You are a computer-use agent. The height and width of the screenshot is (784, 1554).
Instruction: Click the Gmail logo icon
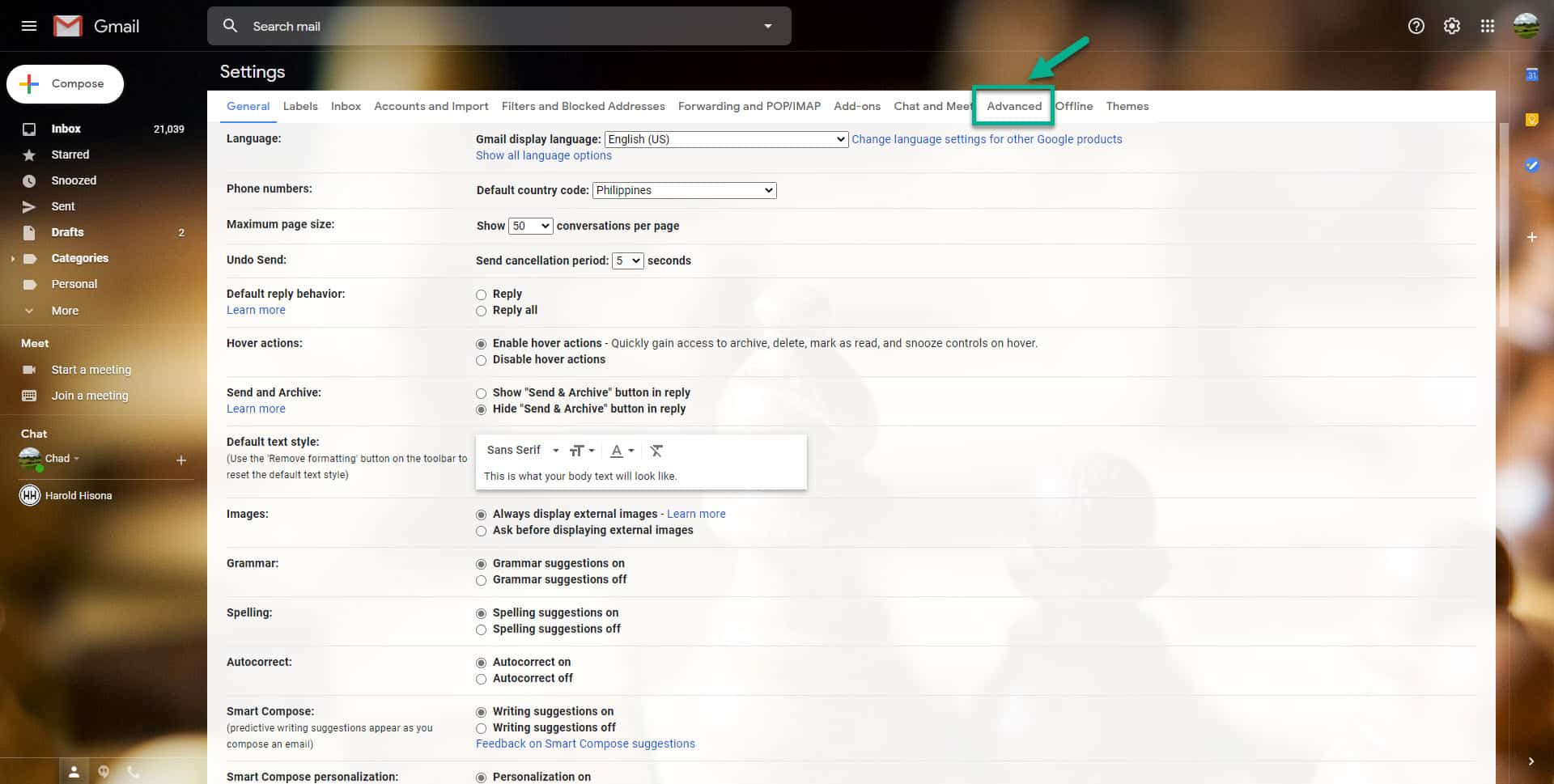pos(68,26)
